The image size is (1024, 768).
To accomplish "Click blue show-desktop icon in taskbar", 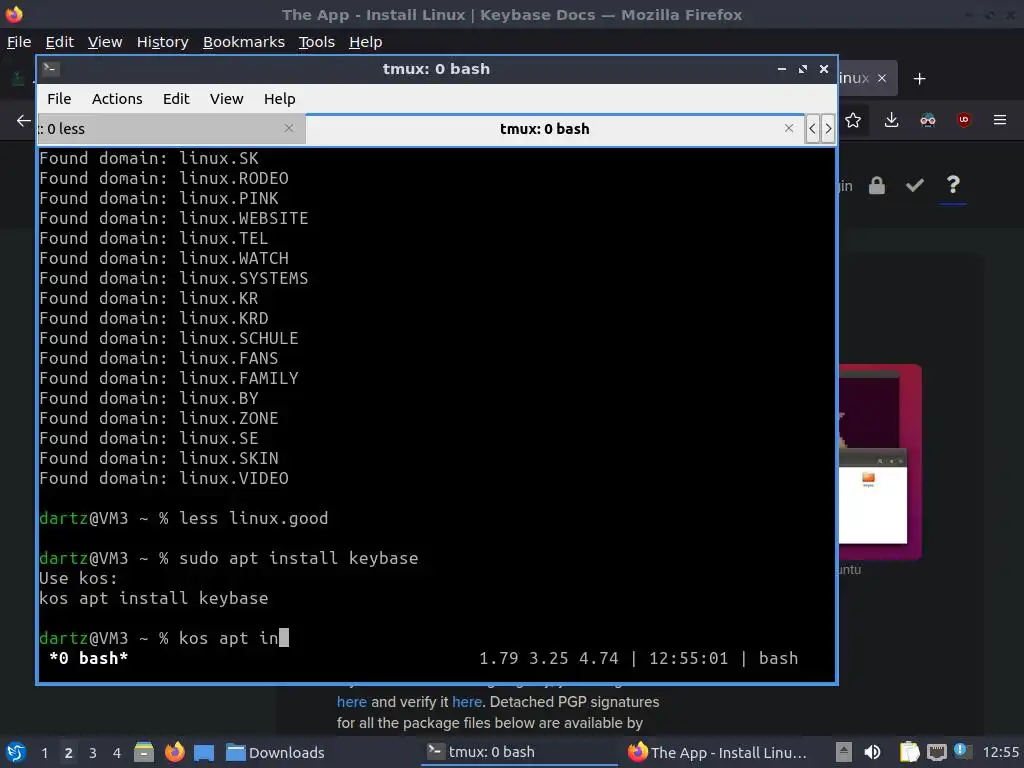I will (x=204, y=752).
